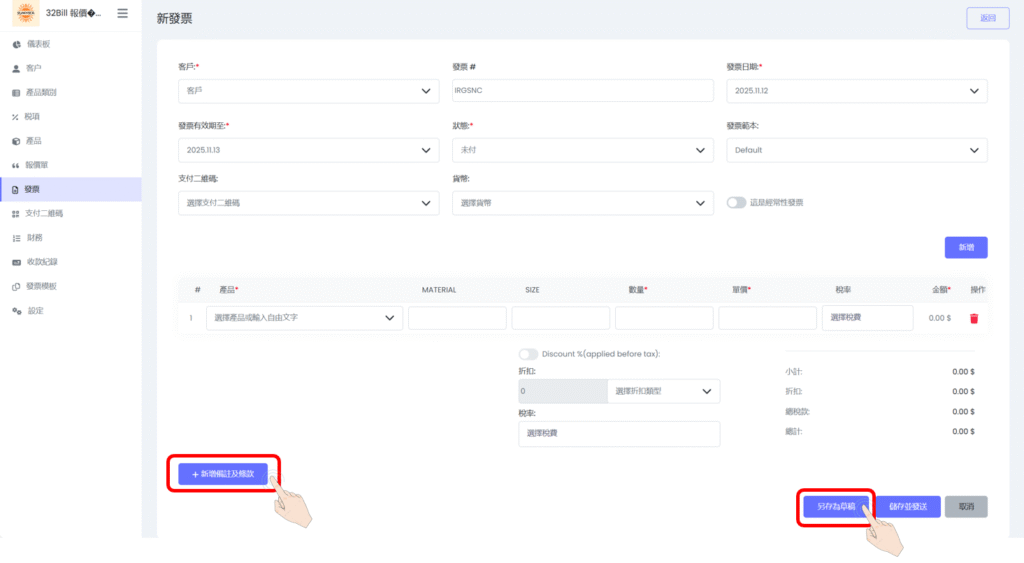Viewport: 1024px width, 563px height.
Task: Open the 發票範本 template dropdown showing Default
Action: tap(856, 150)
